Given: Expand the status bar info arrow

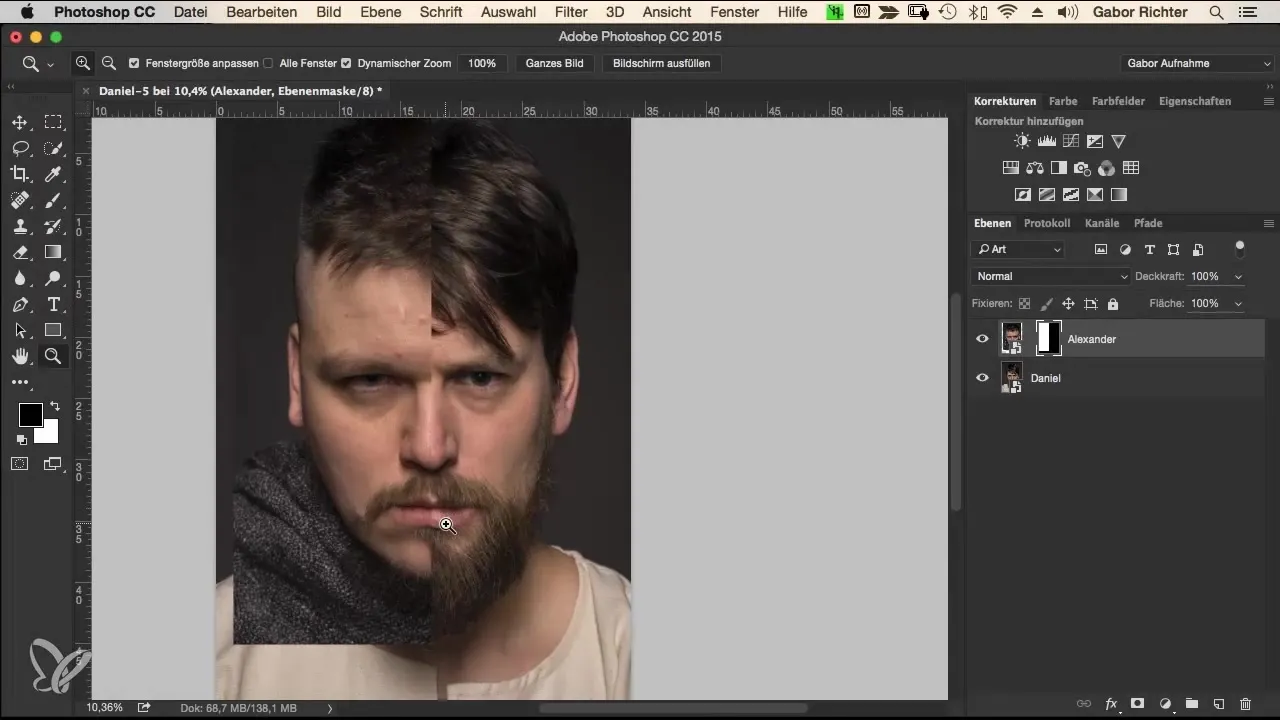Looking at the screenshot, I should click(330, 708).
